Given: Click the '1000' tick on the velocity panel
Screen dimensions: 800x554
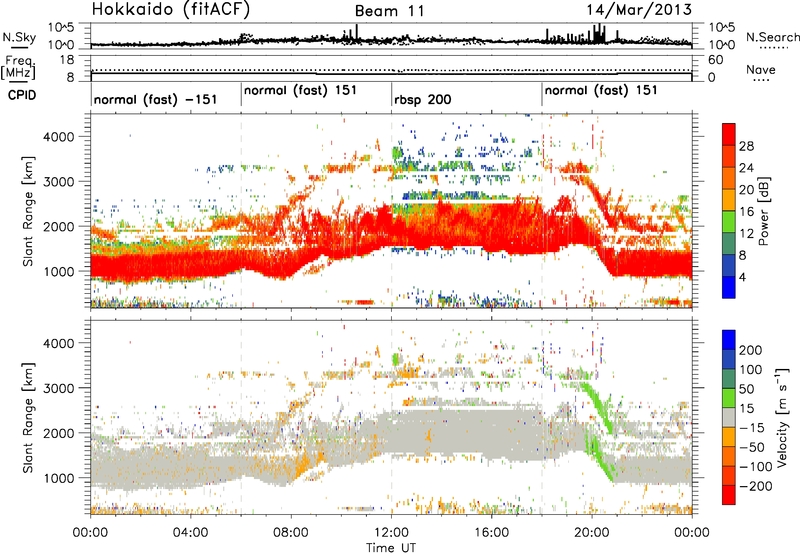Looking at the screenshot, I should coord(58,478).
